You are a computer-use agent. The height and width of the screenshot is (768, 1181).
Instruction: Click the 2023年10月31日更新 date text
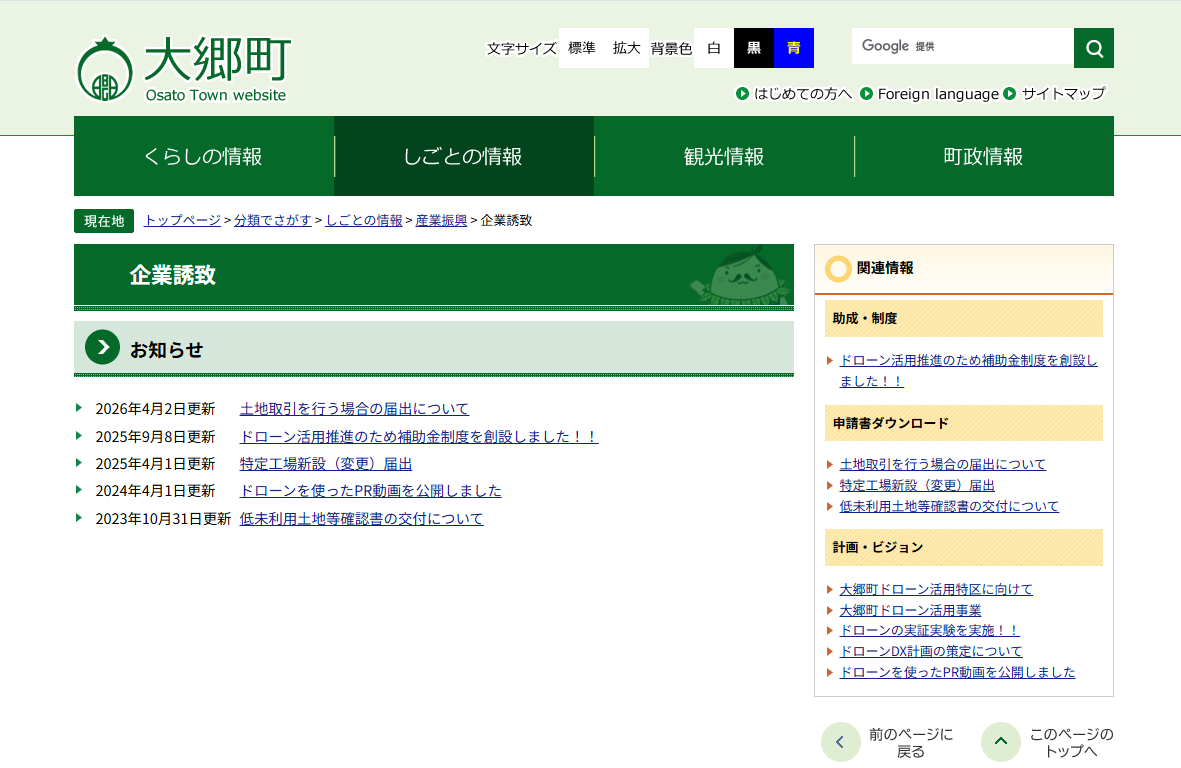(163, 519)
